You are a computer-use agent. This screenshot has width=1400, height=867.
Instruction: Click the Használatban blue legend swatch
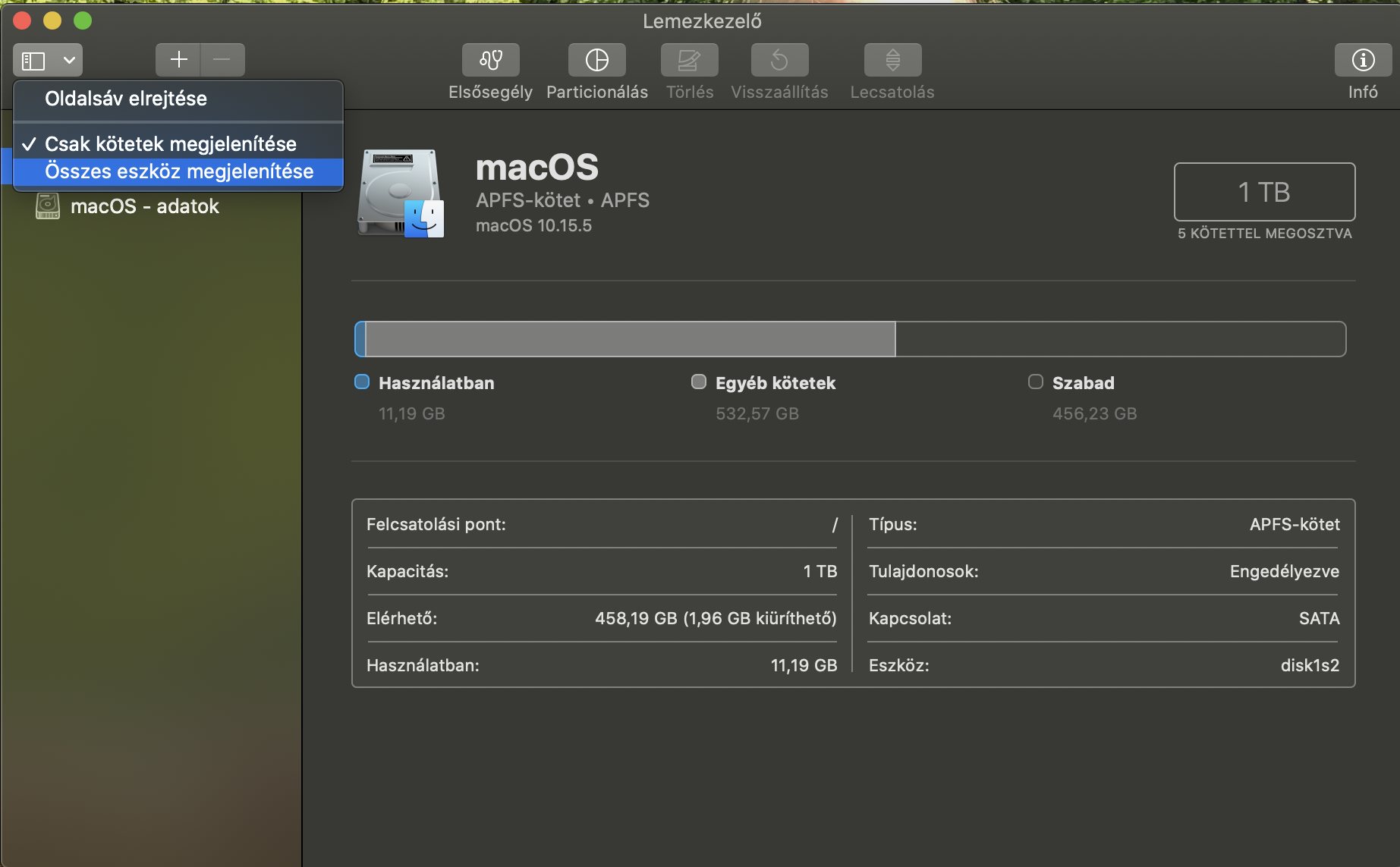pyautogui.click(x=362, y=382)
